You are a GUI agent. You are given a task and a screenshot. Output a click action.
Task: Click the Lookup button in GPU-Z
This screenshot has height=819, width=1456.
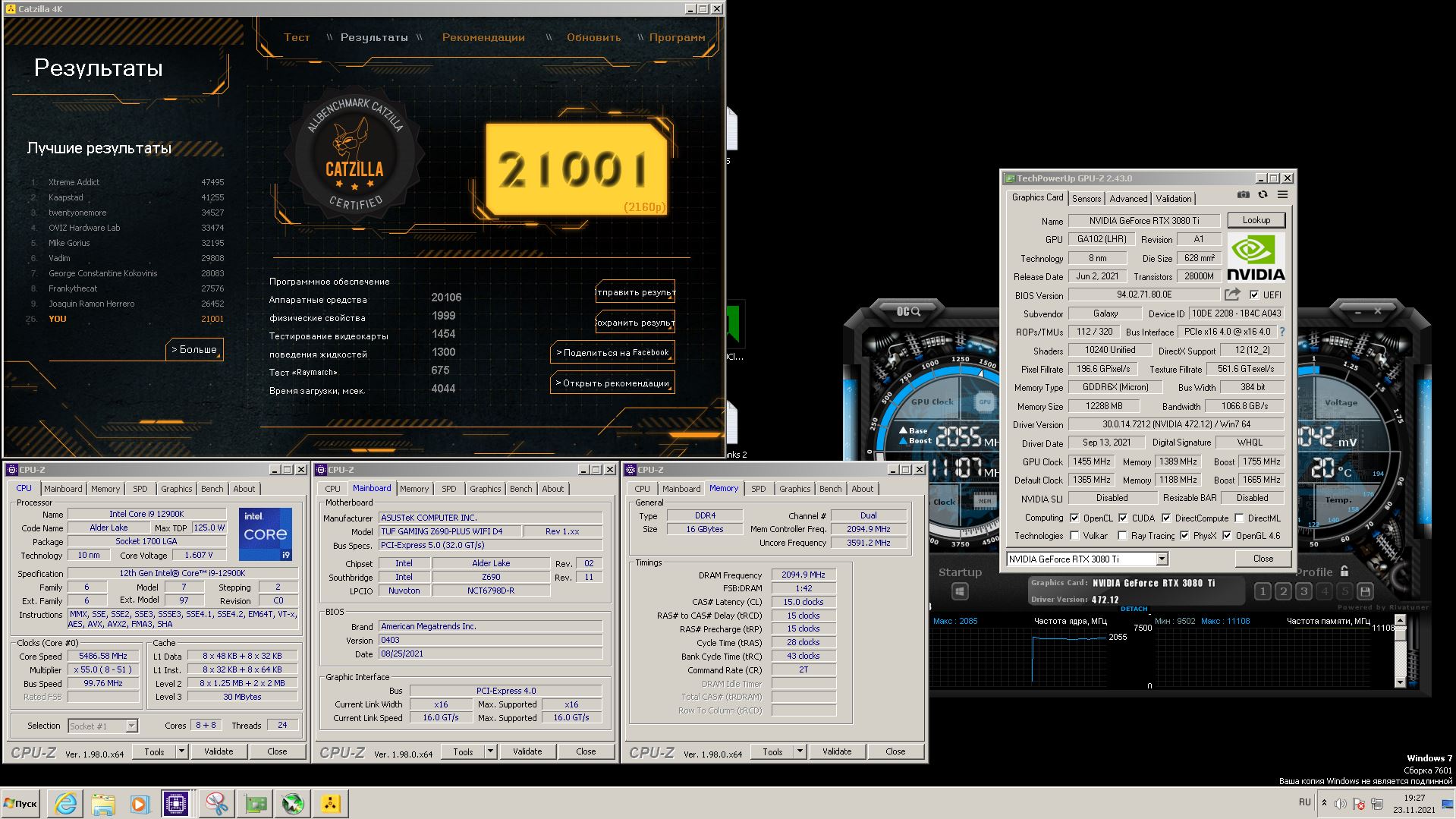pyautogui.click(x=1256, y=220)
